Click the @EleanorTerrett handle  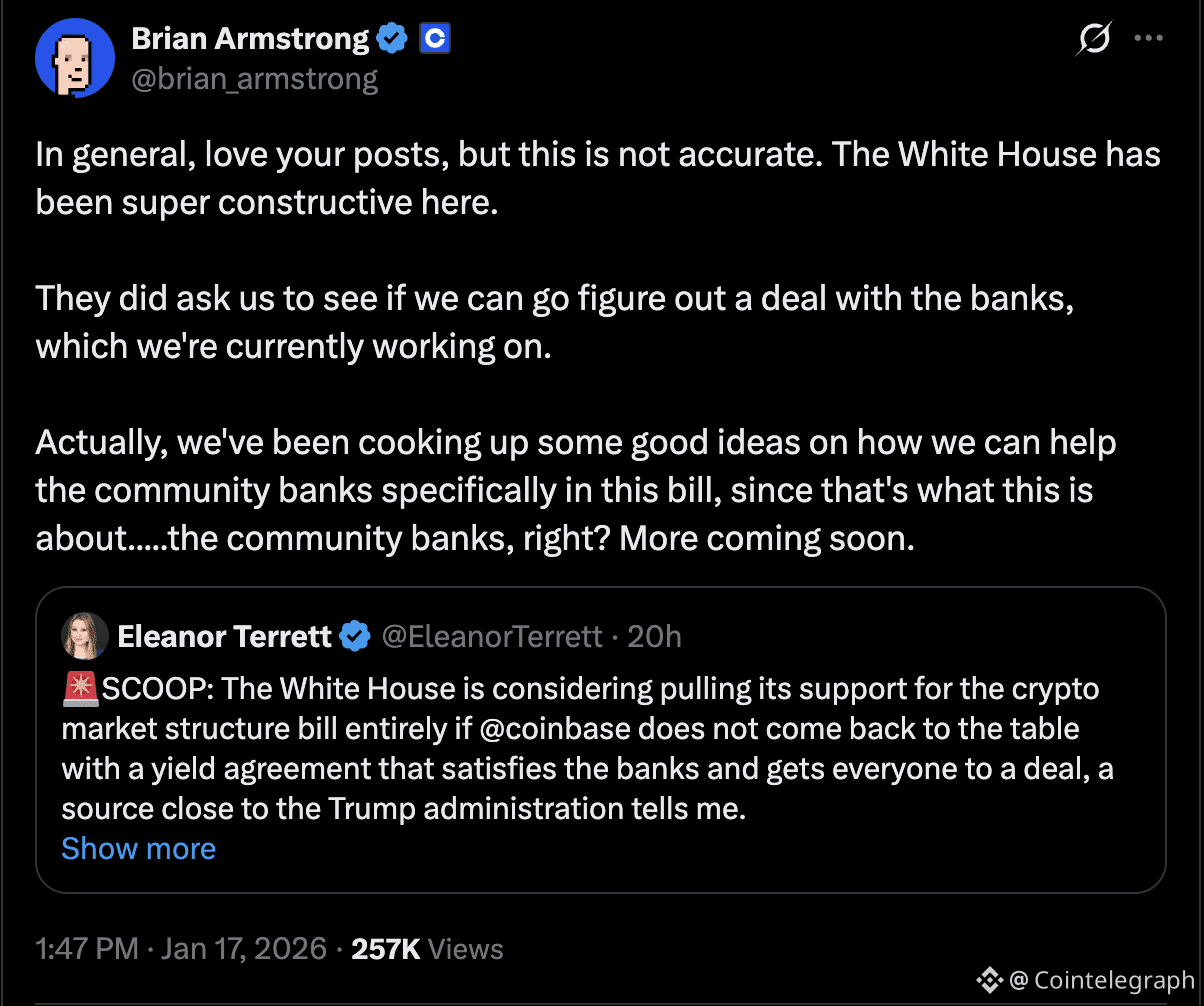(x=492, y=636)
